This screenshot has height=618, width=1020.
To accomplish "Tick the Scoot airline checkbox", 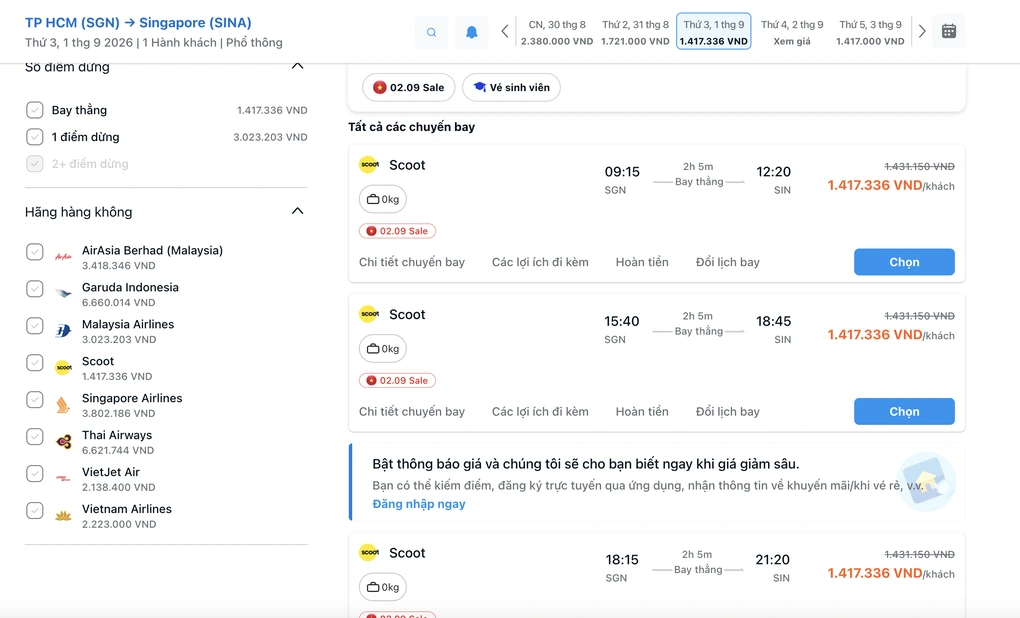I will (x=34, y=362).
